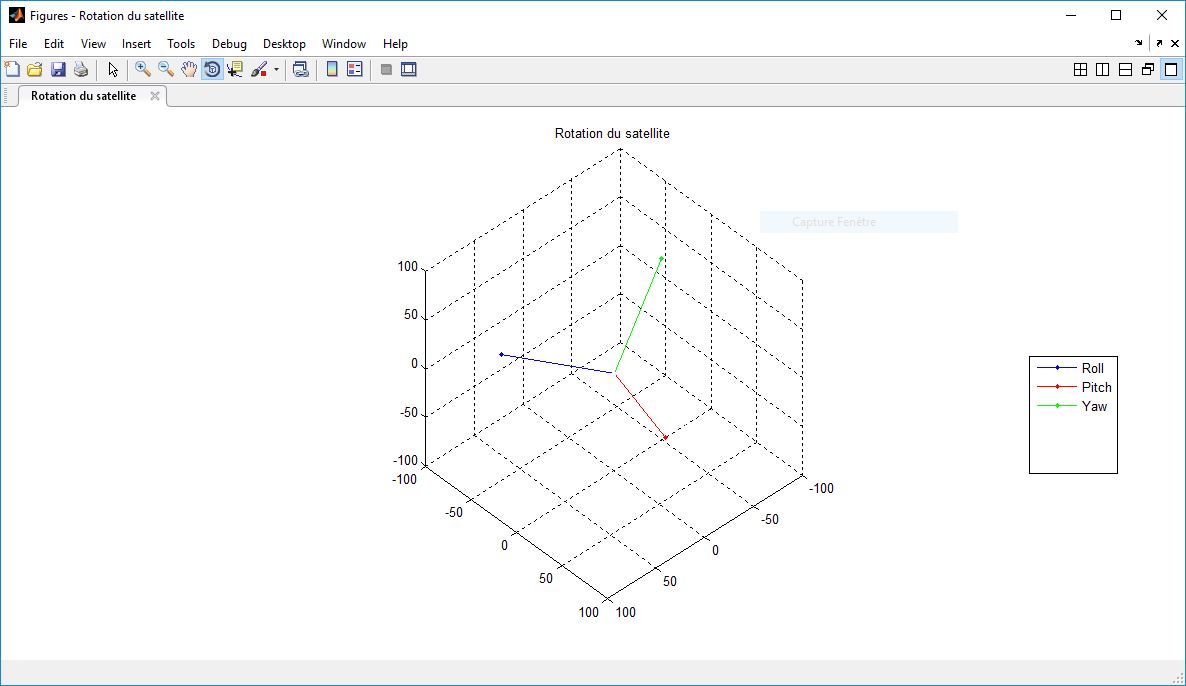Activate the Zoom In magnifier tool
This screenshot has width=1186, height=686.
point(142,70)
